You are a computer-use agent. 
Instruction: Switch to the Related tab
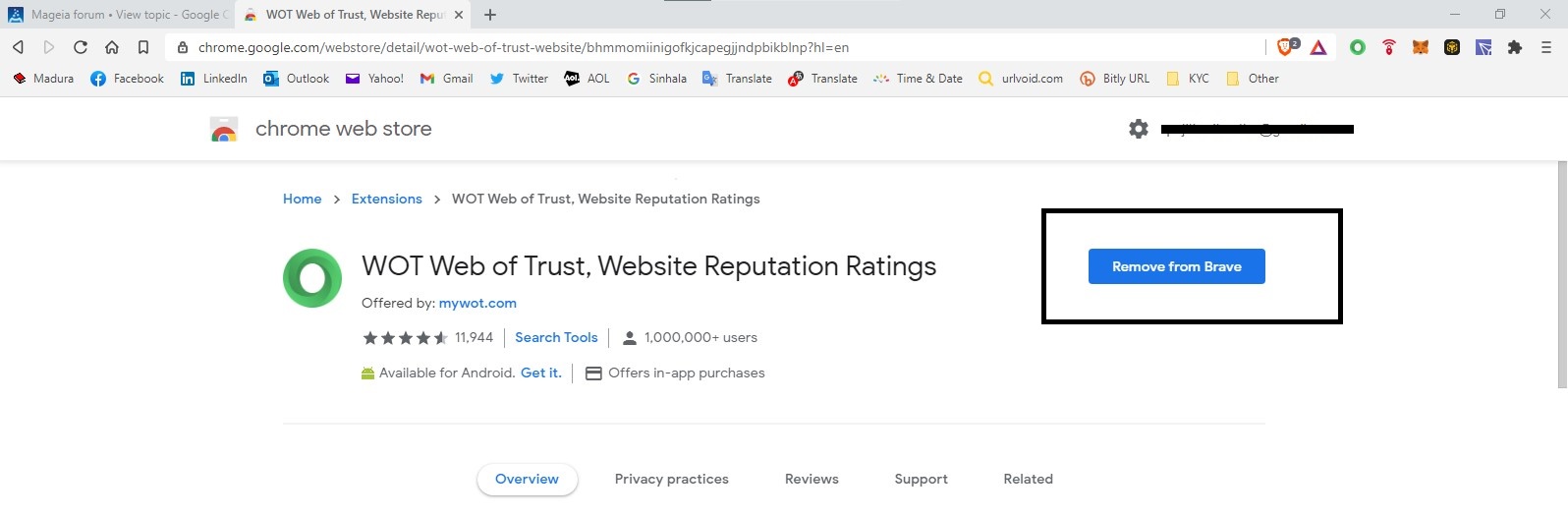(1029, 479)
